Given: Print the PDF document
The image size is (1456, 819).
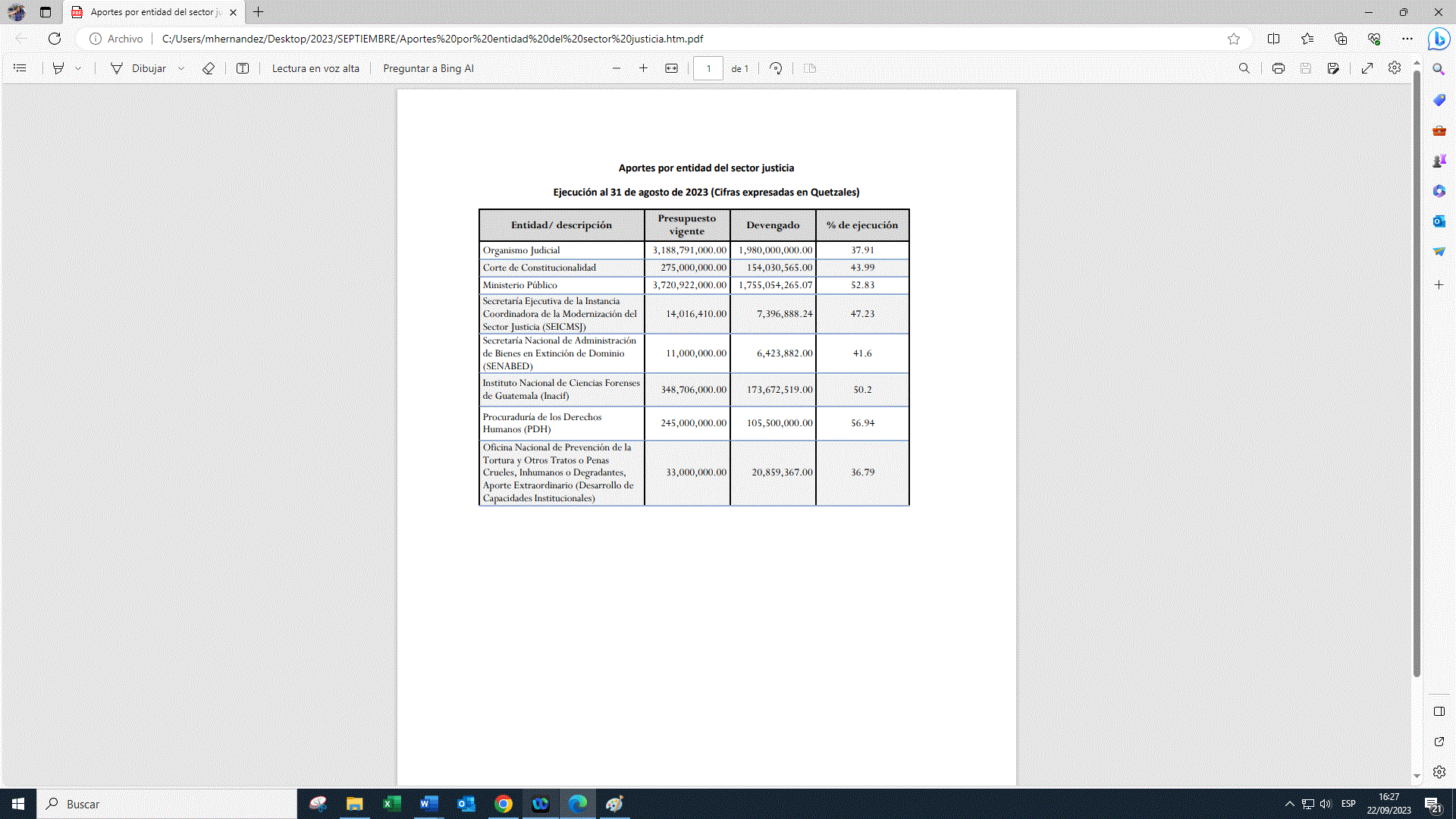Looking at the screenshot, I should click(x=1279, y=68).
